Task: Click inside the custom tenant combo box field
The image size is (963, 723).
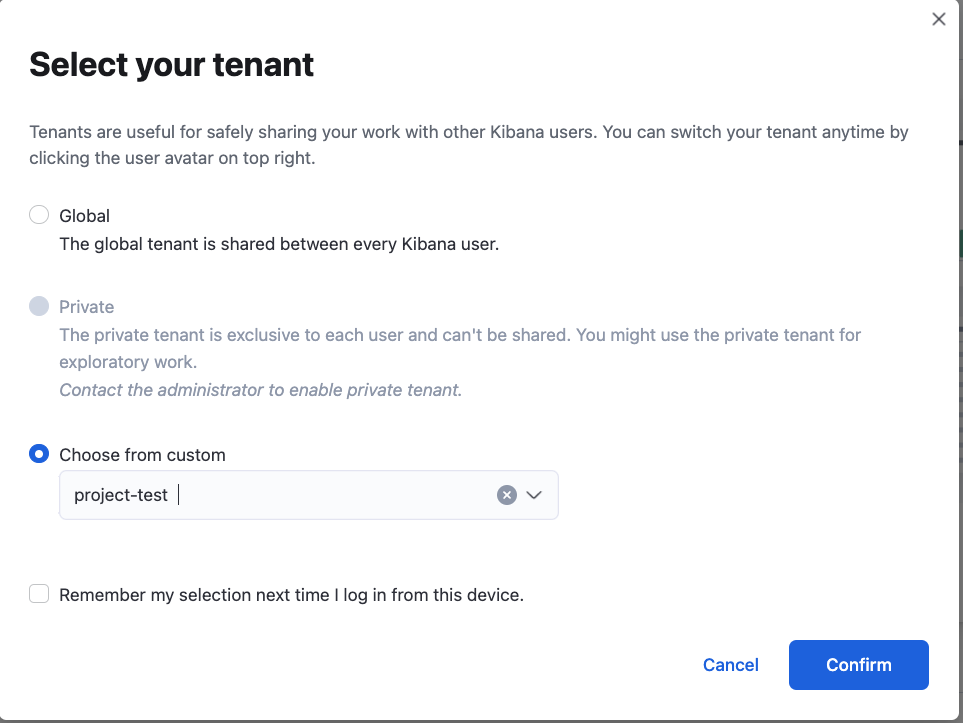Action: 330,495
